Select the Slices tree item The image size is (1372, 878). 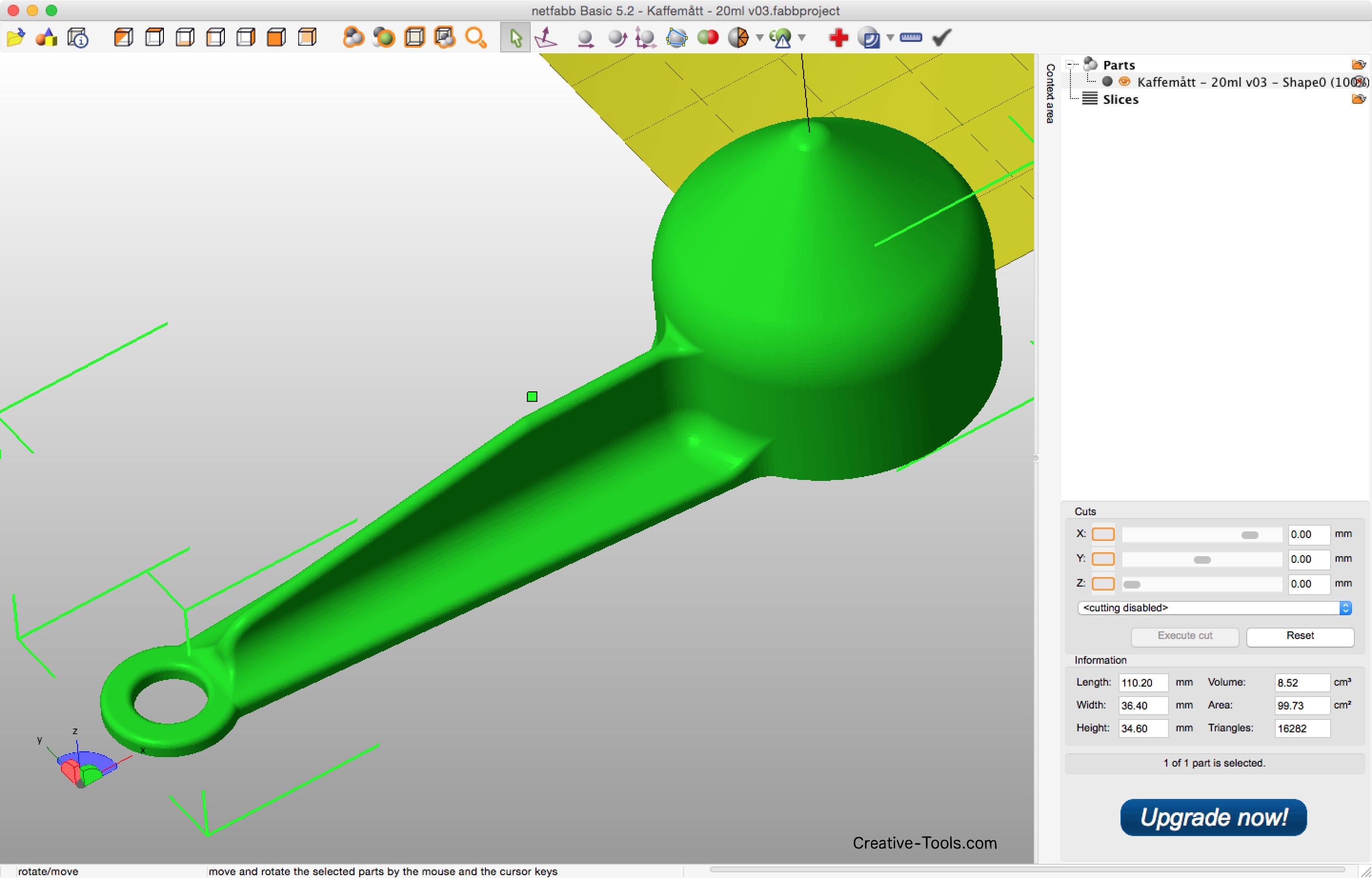(1120, 99)
